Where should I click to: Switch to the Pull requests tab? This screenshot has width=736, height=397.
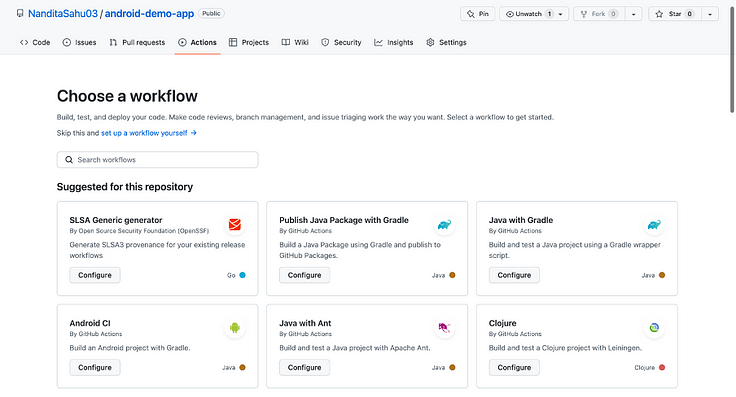(x=137, y=42)
